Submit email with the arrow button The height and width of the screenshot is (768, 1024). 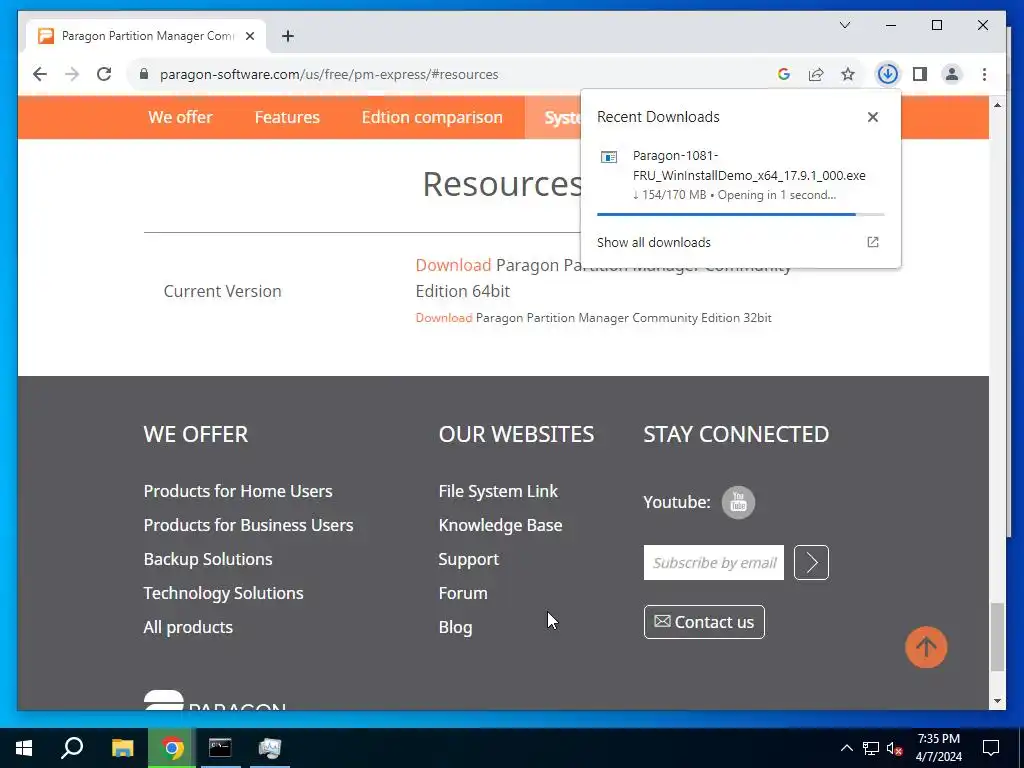pos(811,562)
